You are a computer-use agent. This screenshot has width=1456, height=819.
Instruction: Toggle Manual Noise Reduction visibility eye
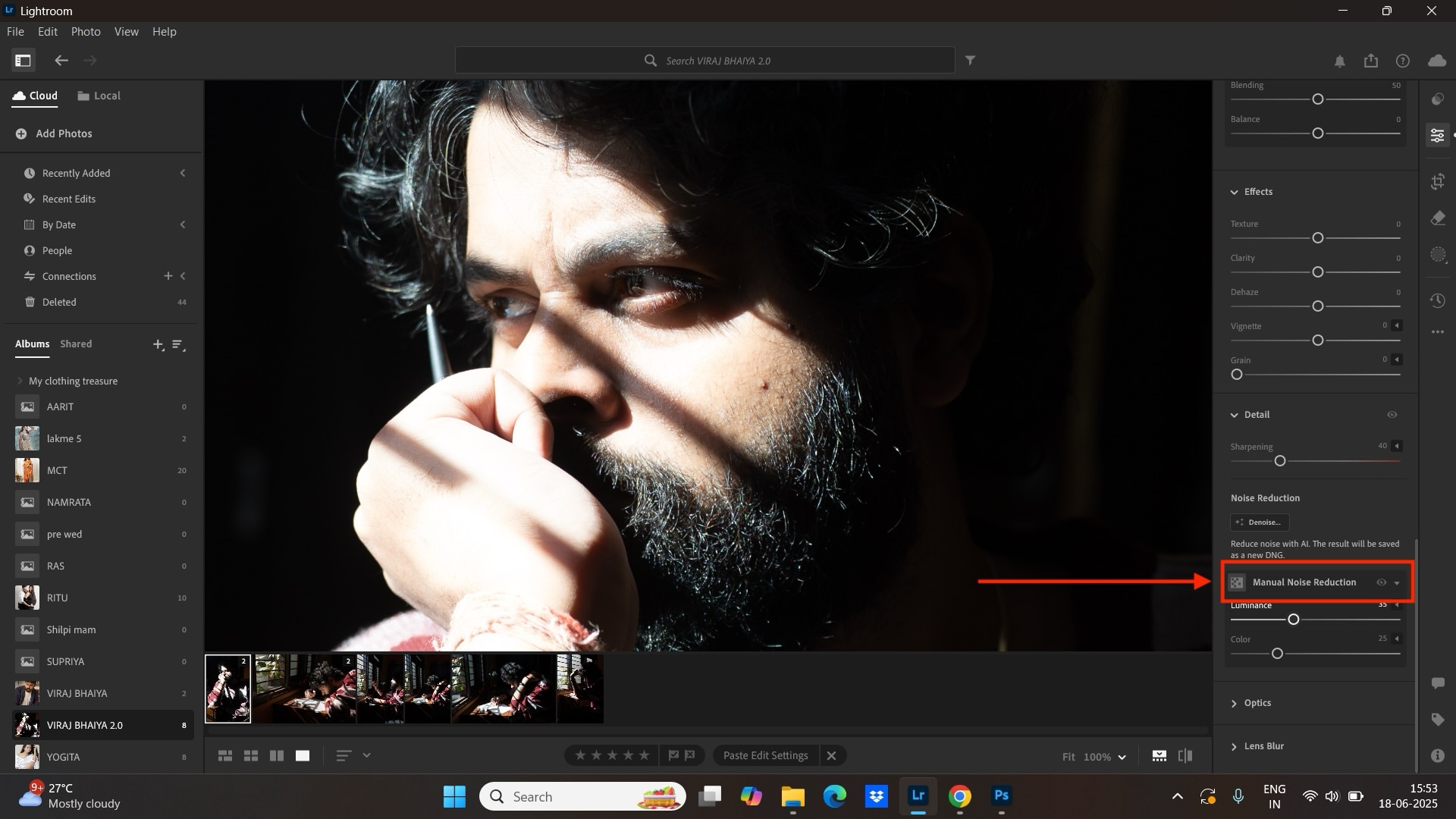pos(1381,582)
